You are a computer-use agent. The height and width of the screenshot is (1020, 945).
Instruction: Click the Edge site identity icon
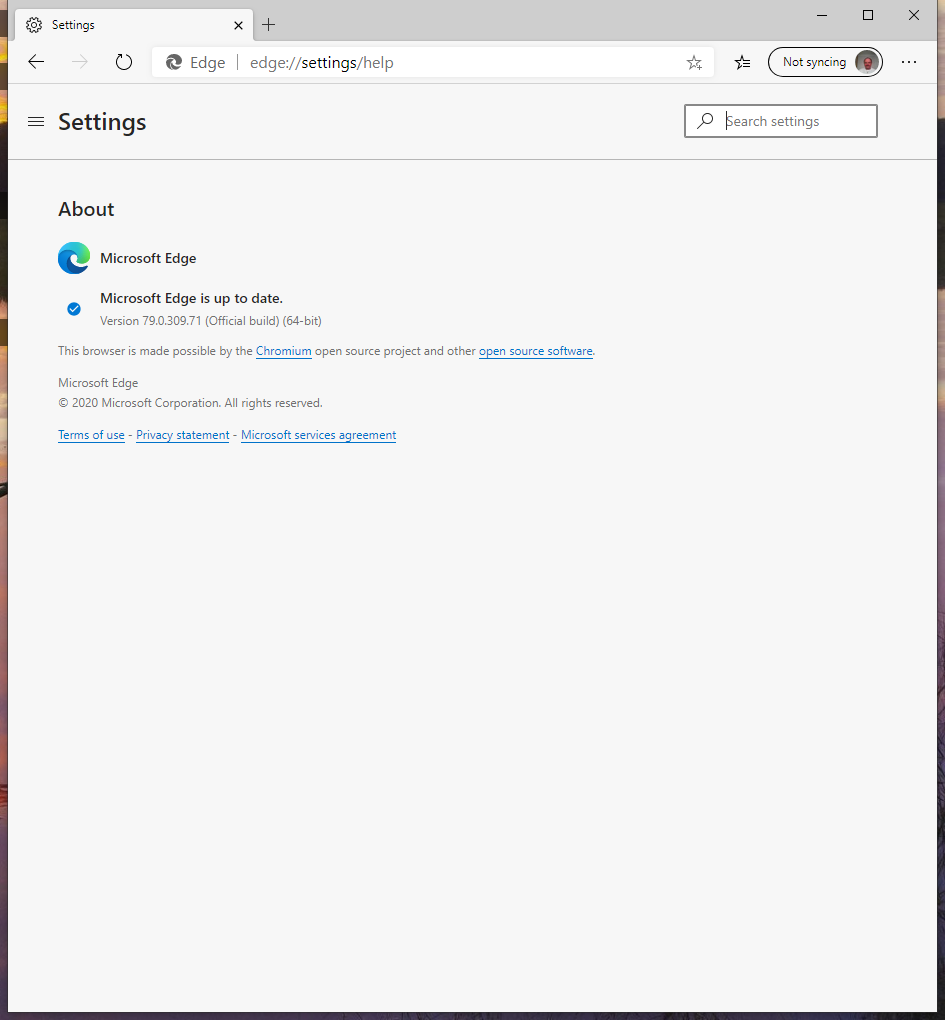click(174, 62)
